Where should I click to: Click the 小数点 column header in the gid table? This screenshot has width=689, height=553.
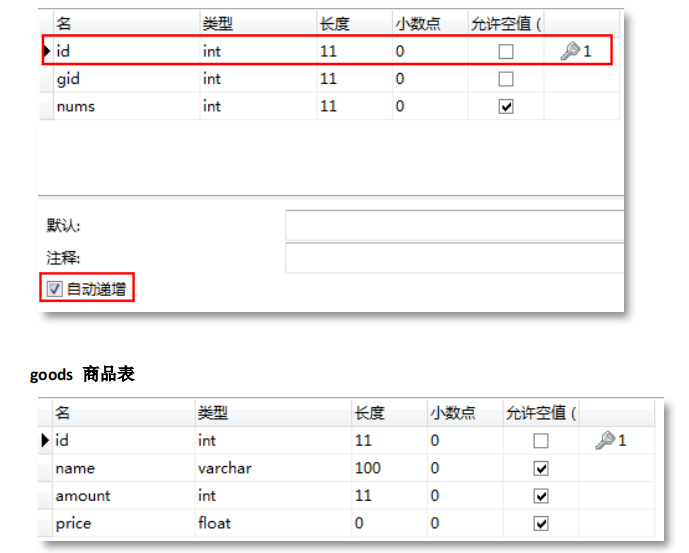430,23
